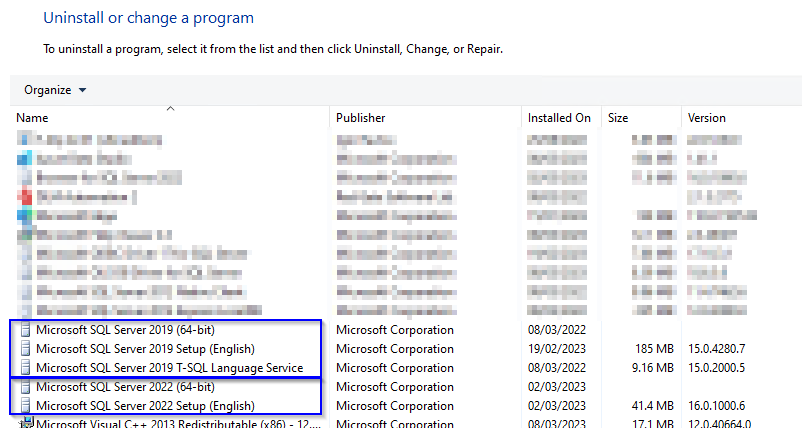This screenshot has height=428, width=802.
Task: Click install date 08/03/2022 of SQL Server 2019 (64-bit)
Action: point(556,330)
